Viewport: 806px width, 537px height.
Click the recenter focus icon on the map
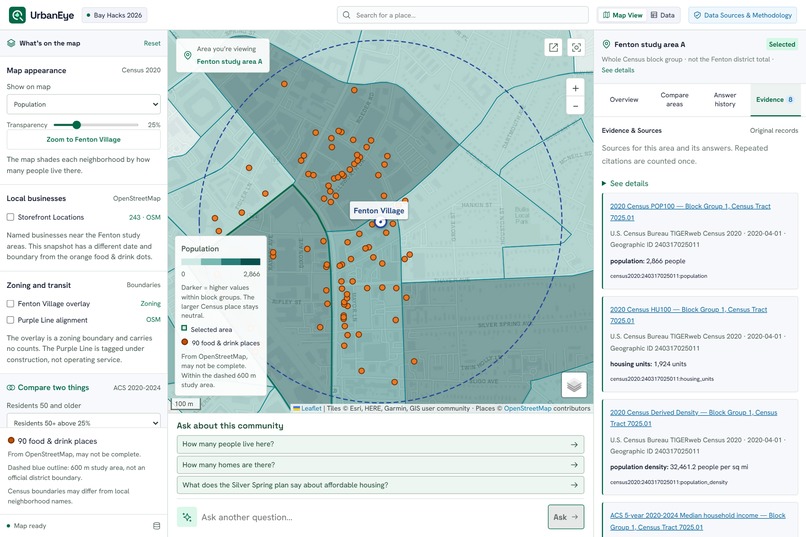pos(576,47)
